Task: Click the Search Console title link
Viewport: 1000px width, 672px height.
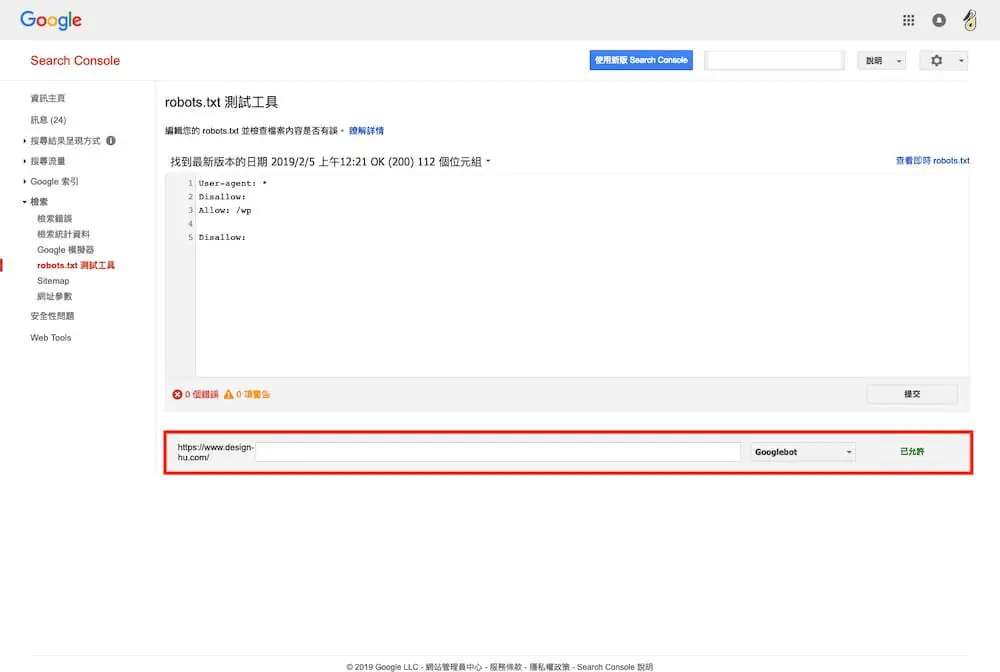Action: [75, 61]
